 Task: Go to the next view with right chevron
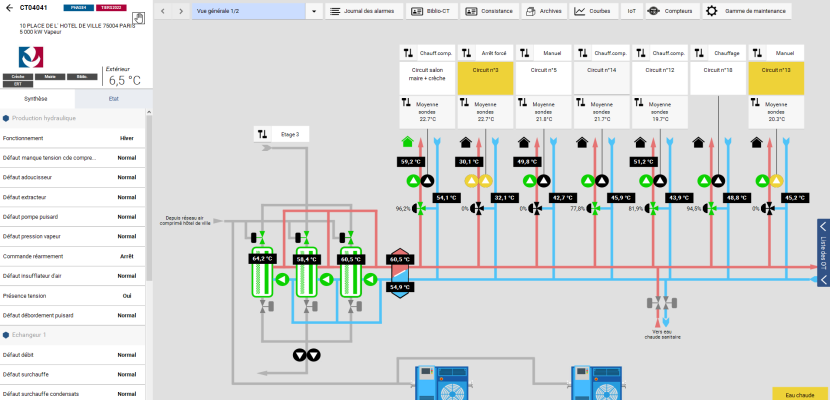181,11
